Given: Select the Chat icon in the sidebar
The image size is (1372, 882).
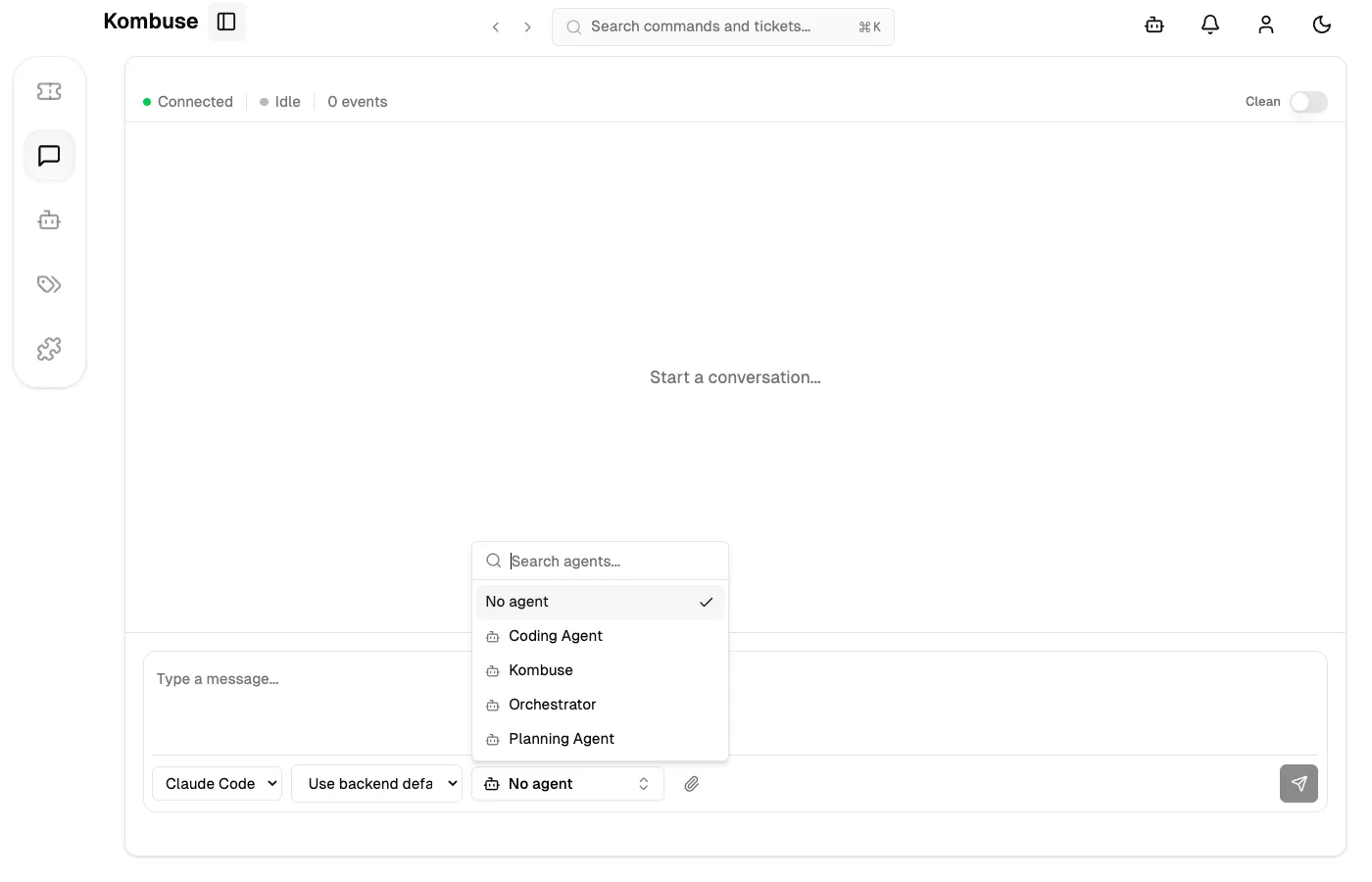Looking at the screenshot, I should click(x=49, y=155).
